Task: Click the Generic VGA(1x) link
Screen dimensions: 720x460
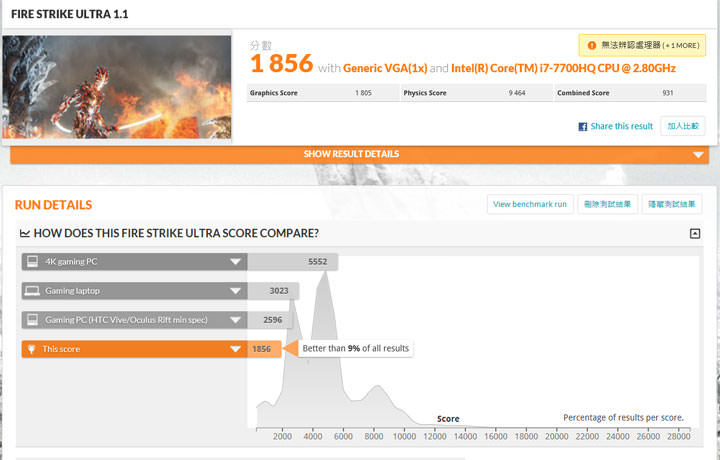Action: (x=385, y=68)
